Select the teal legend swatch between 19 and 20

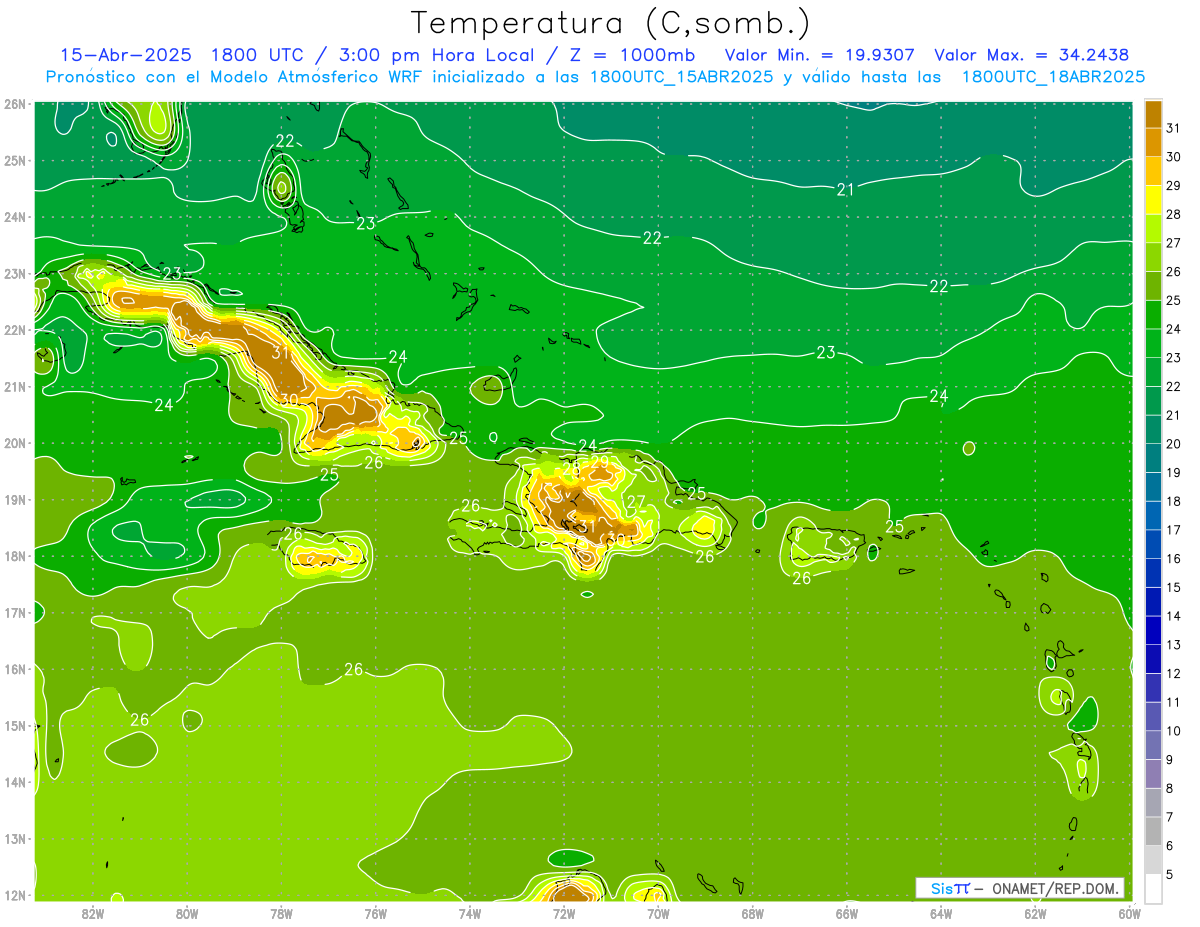[1153, 458]
